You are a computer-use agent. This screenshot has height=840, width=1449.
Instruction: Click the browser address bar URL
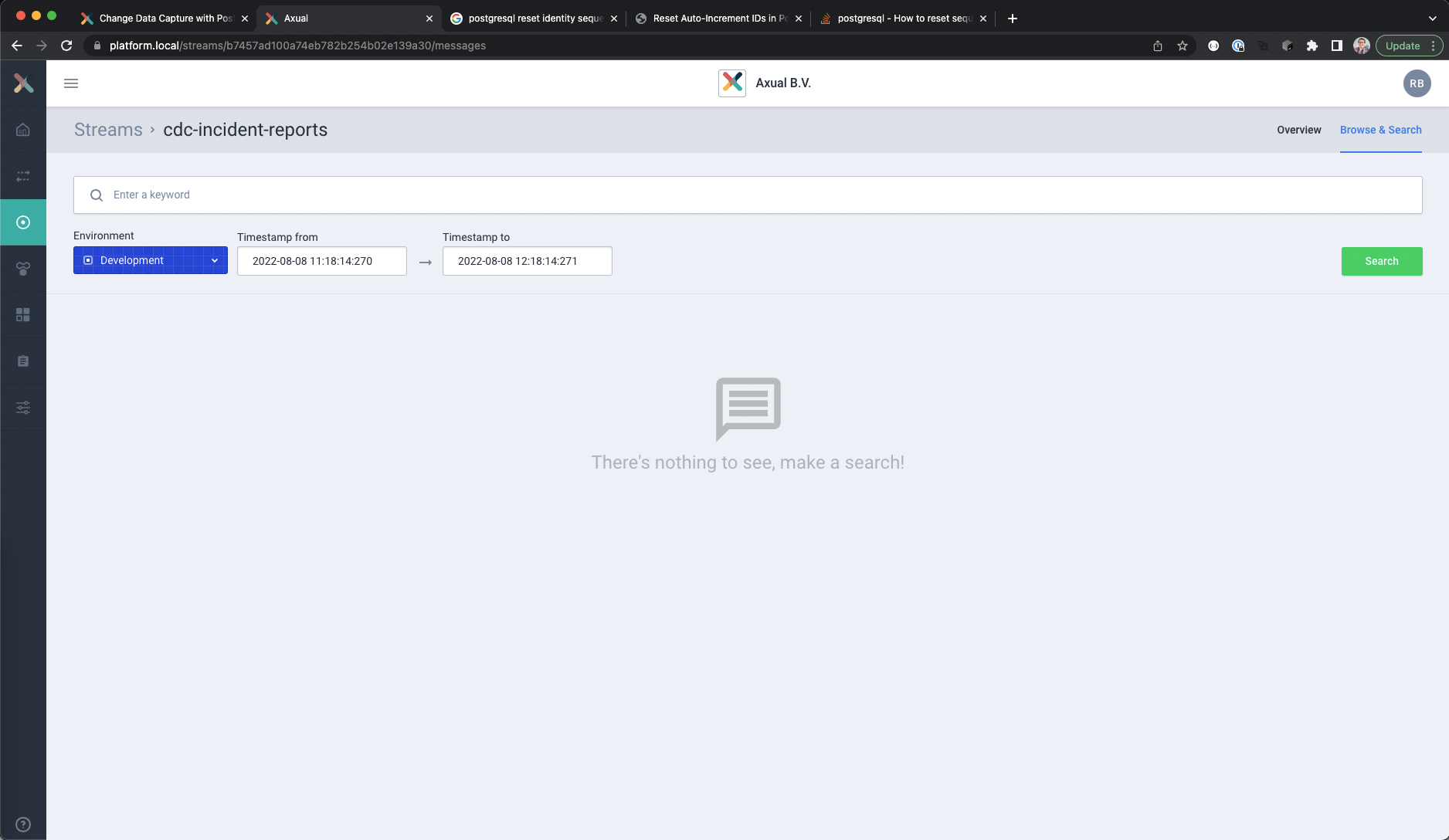[x=297, y=46]
